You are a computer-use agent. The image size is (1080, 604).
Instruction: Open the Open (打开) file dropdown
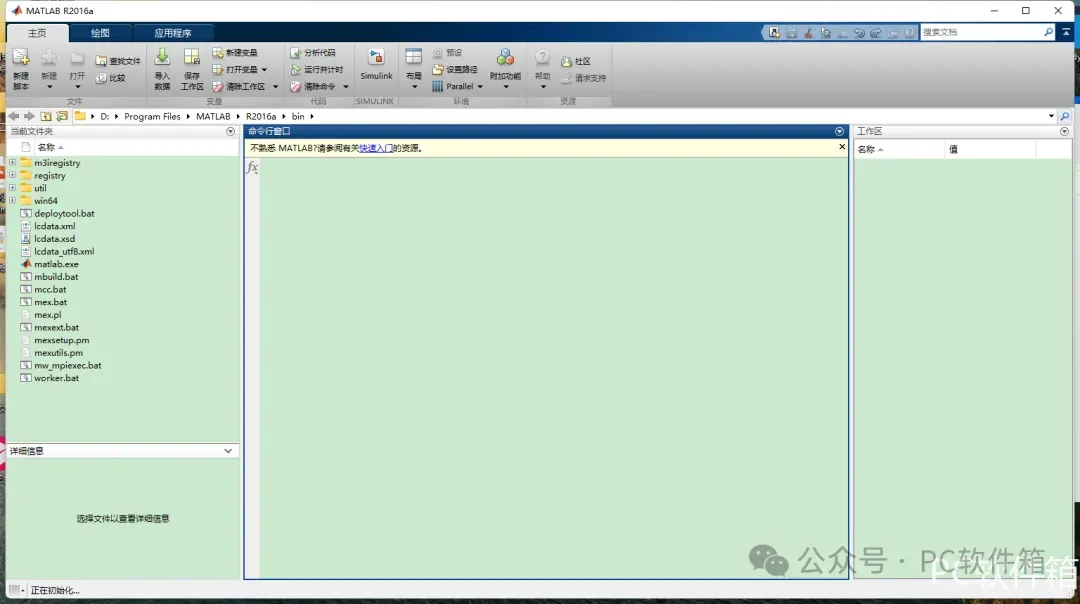(x=77, y=87)
